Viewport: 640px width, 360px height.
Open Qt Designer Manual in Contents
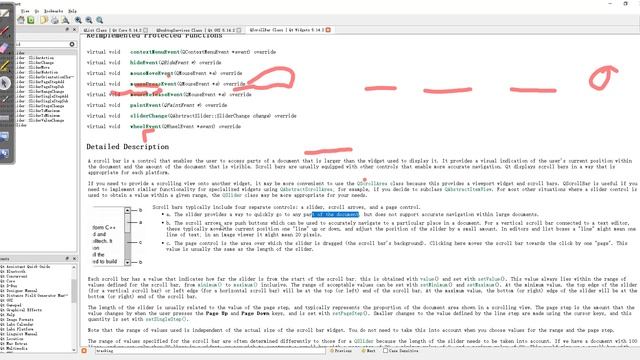pos(19,291)
